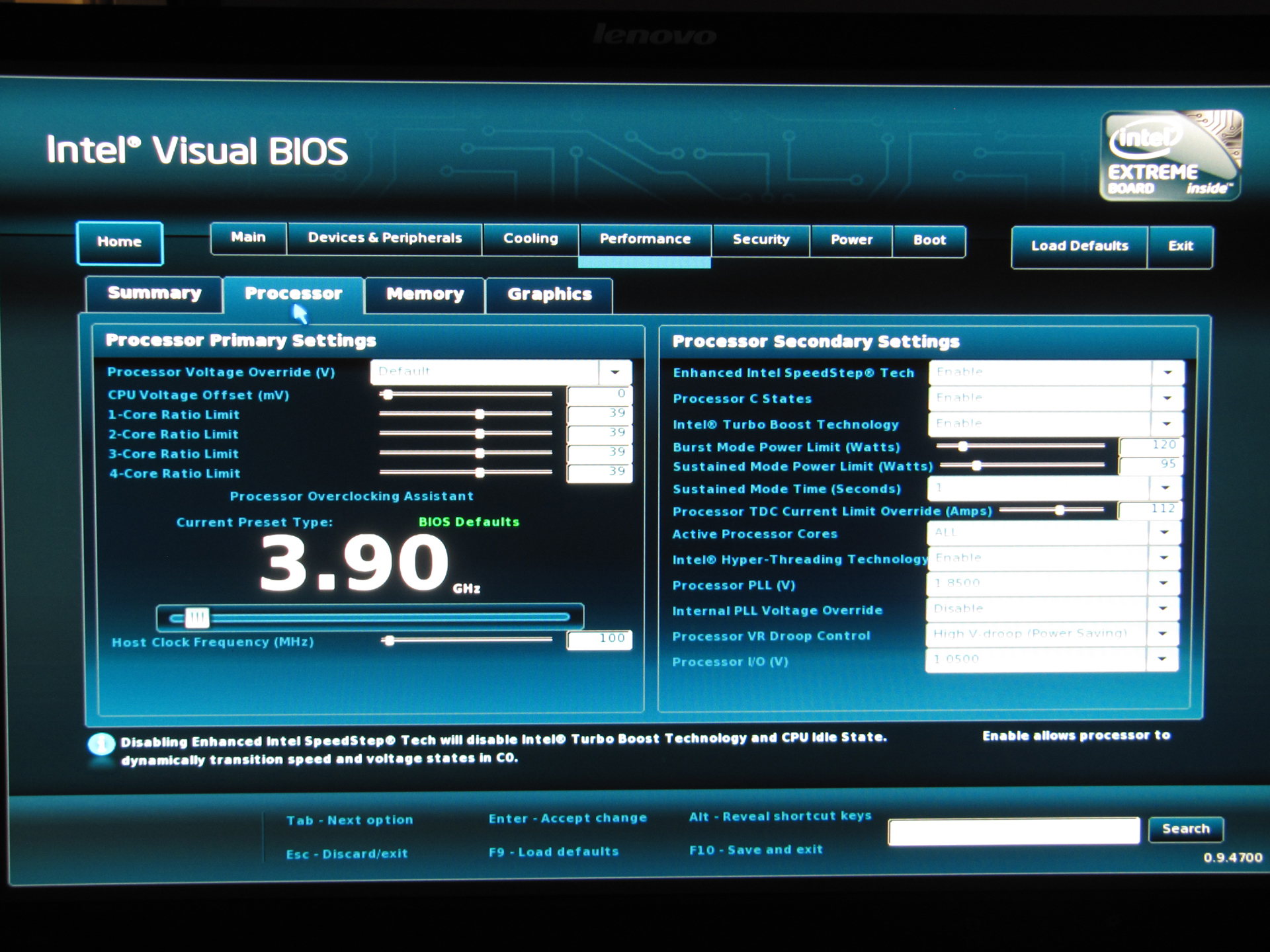Click the 'F9 - Load defaults' hint
Image resolution: width=1270 pixels, height=952 pixels.
[554, 852]
